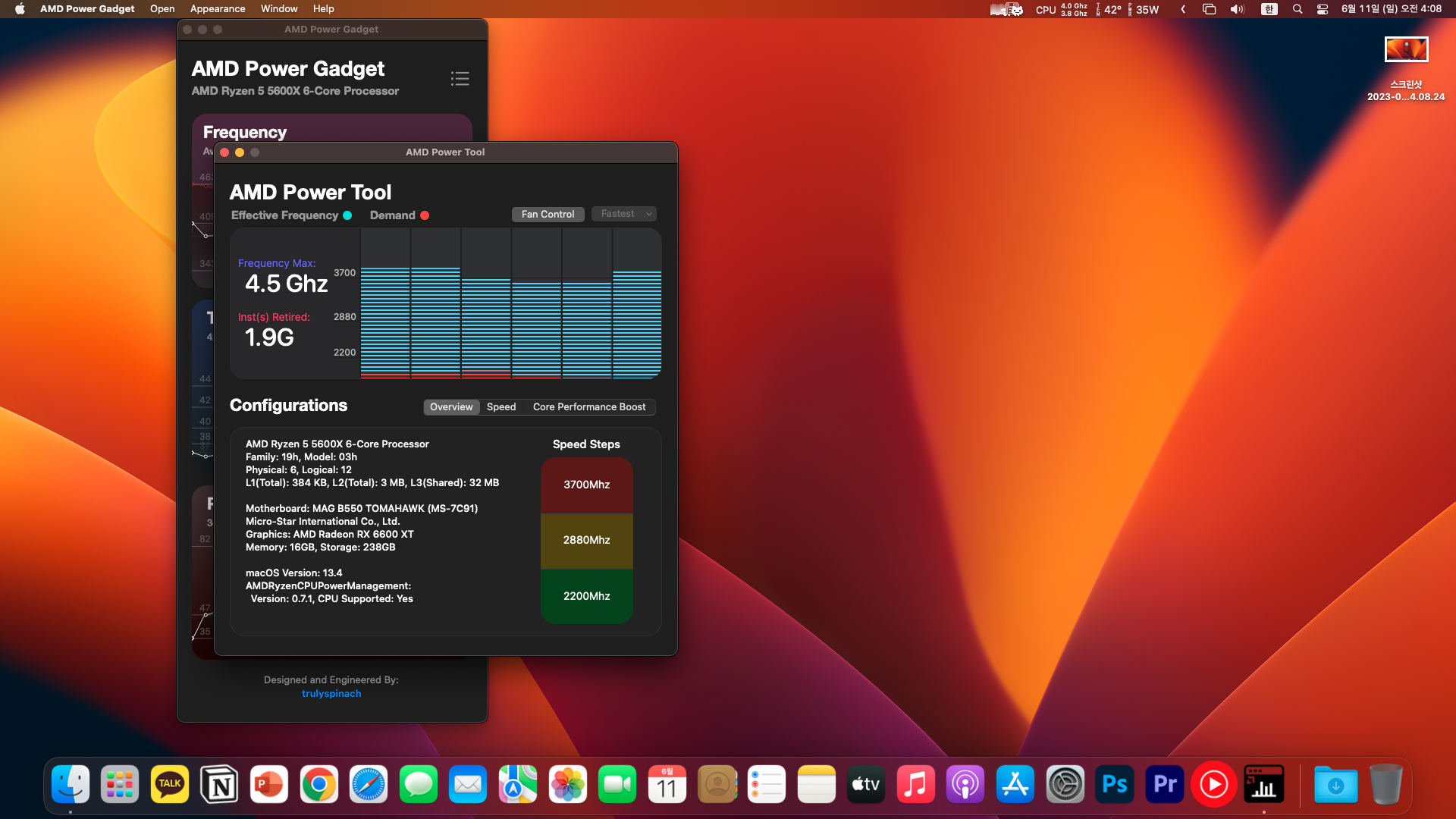Open Calendar from the dock
This screenshot has width=1456, height=819.
[x=667, y=784]
